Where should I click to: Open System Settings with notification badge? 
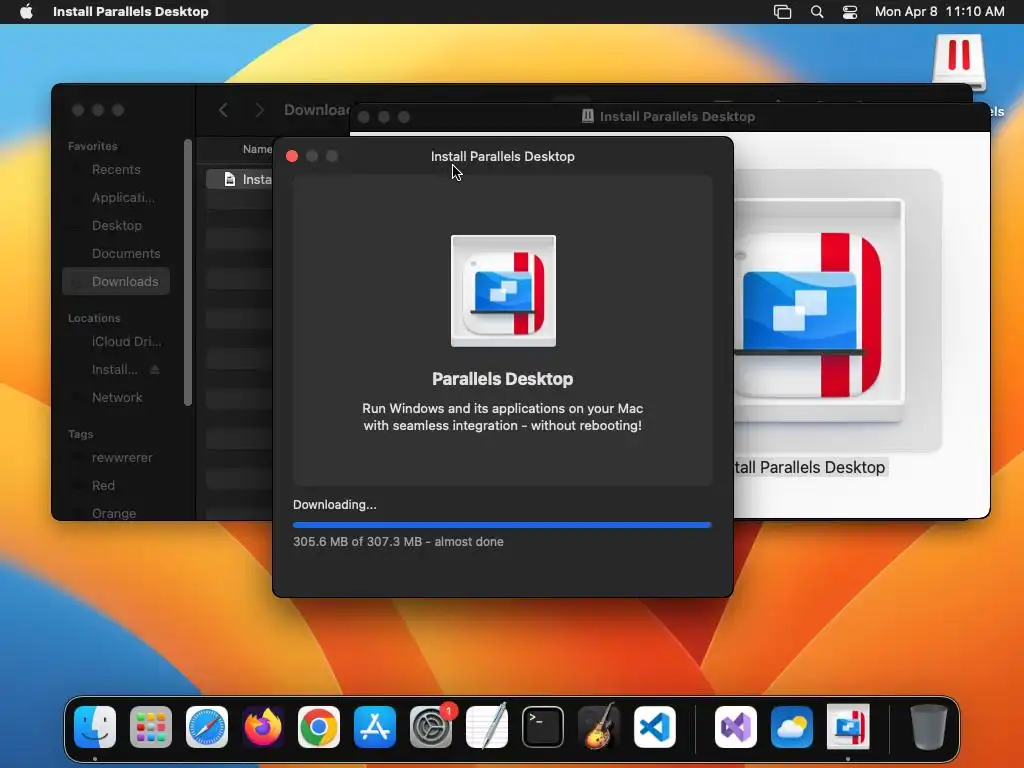click(431, 727)
